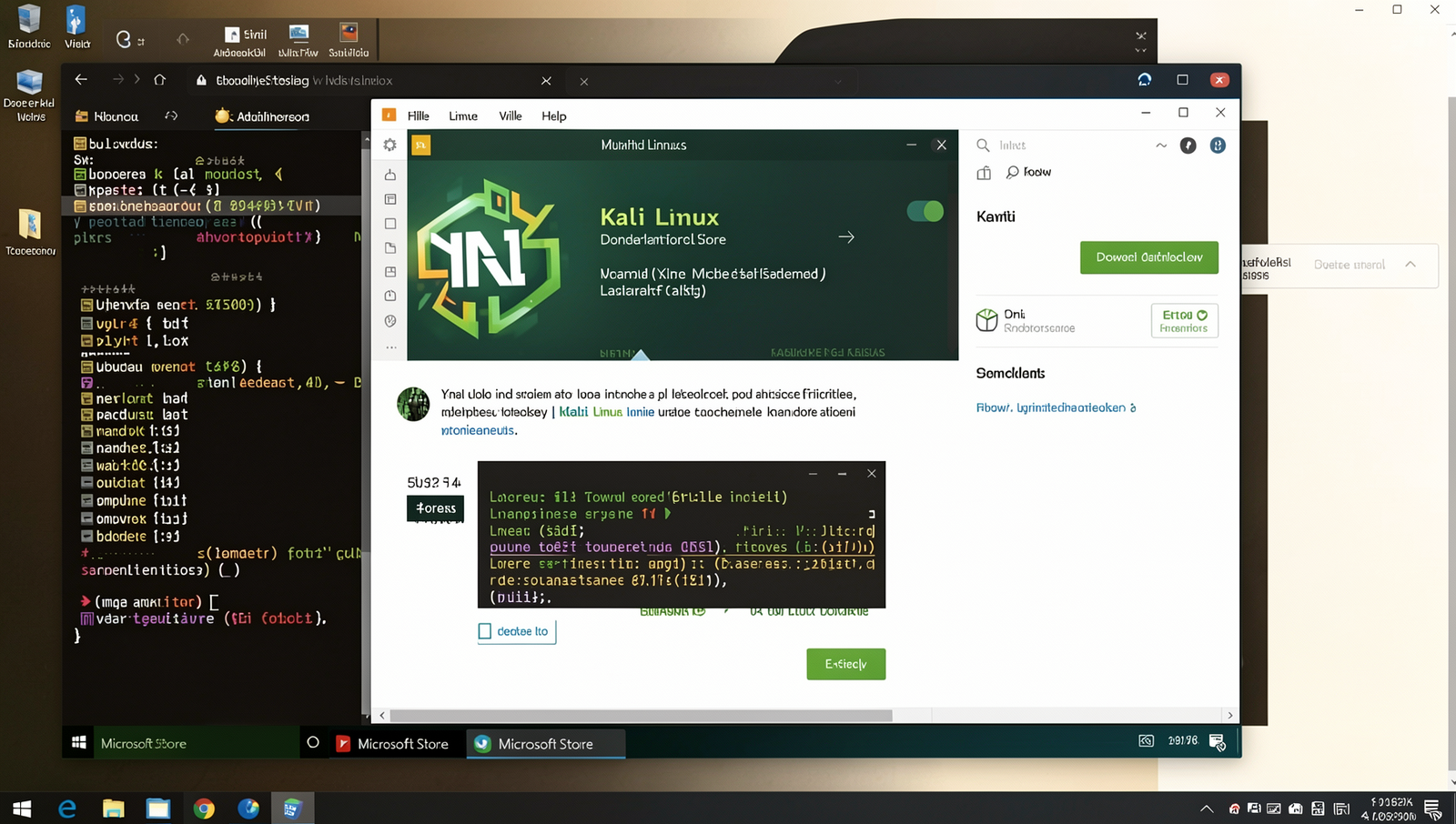This screenshot has width=1456, height=824.
Task: Click the magnifier icon next to the Inlnt field
Action: tap(983, 146)
